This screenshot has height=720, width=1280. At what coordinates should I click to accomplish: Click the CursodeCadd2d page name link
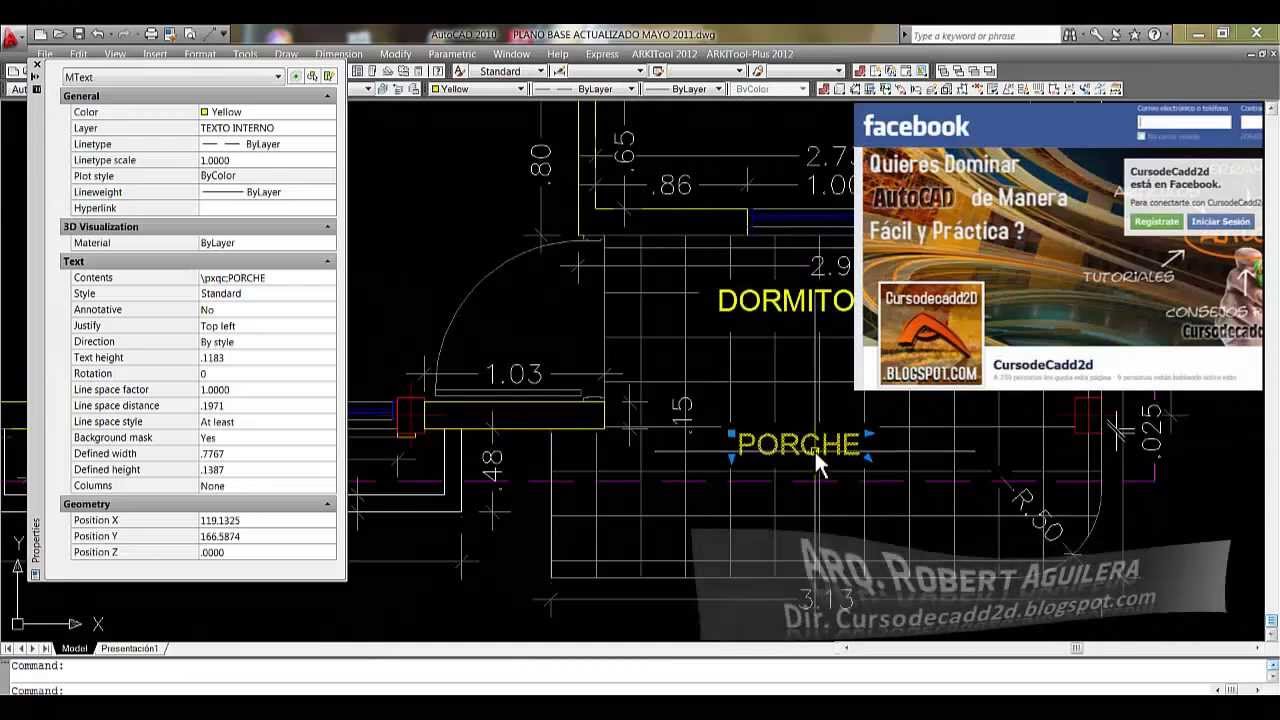tap(1043, 365)
